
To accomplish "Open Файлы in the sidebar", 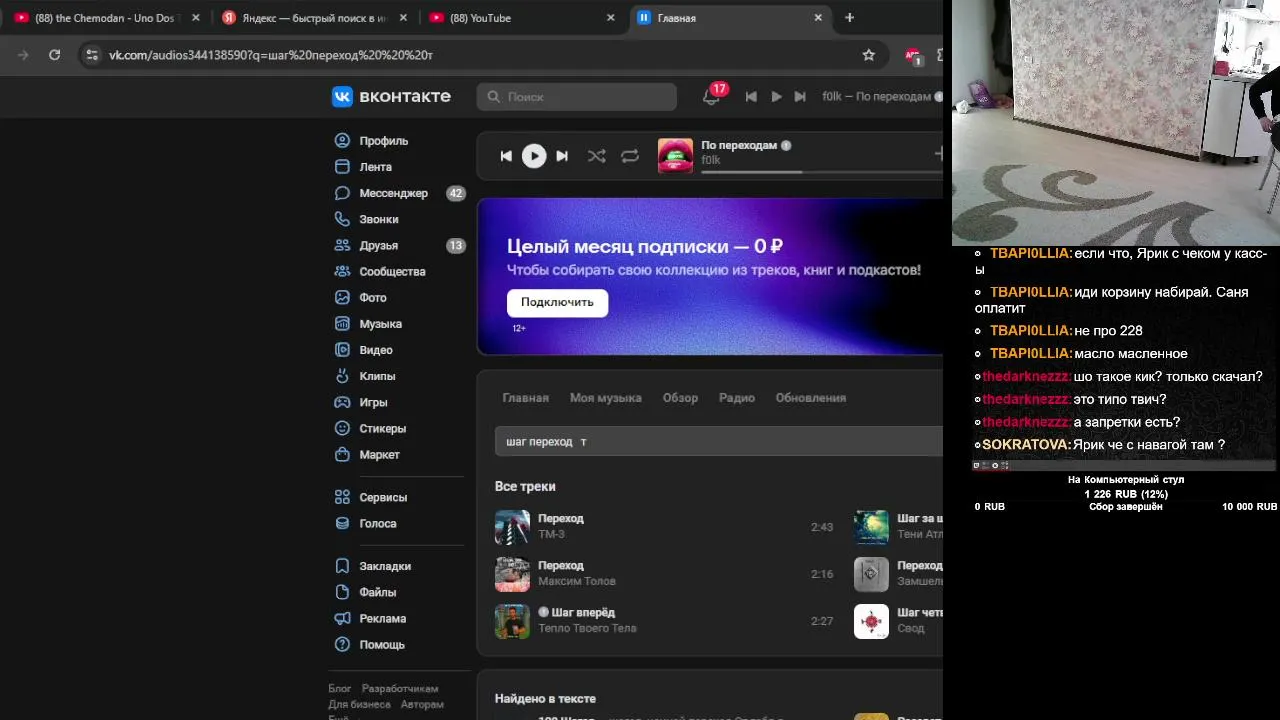I will tap(365, 592).
